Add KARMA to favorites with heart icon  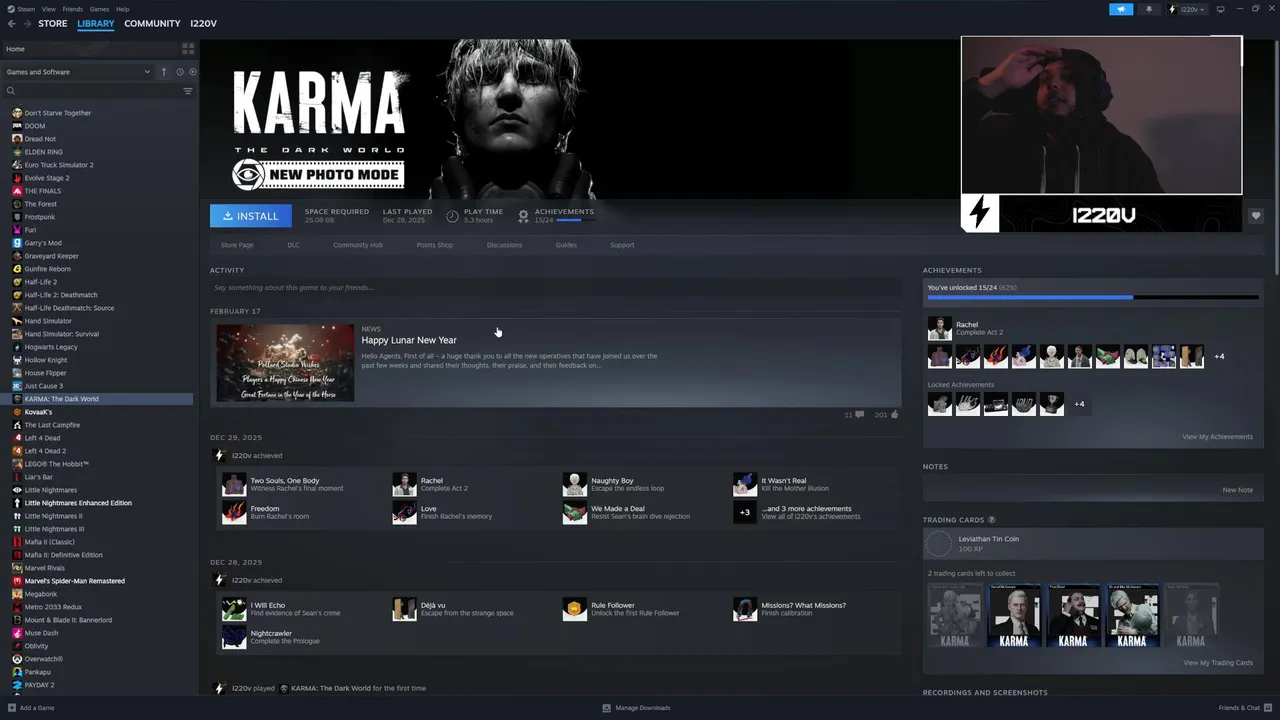coord(1256,216)
